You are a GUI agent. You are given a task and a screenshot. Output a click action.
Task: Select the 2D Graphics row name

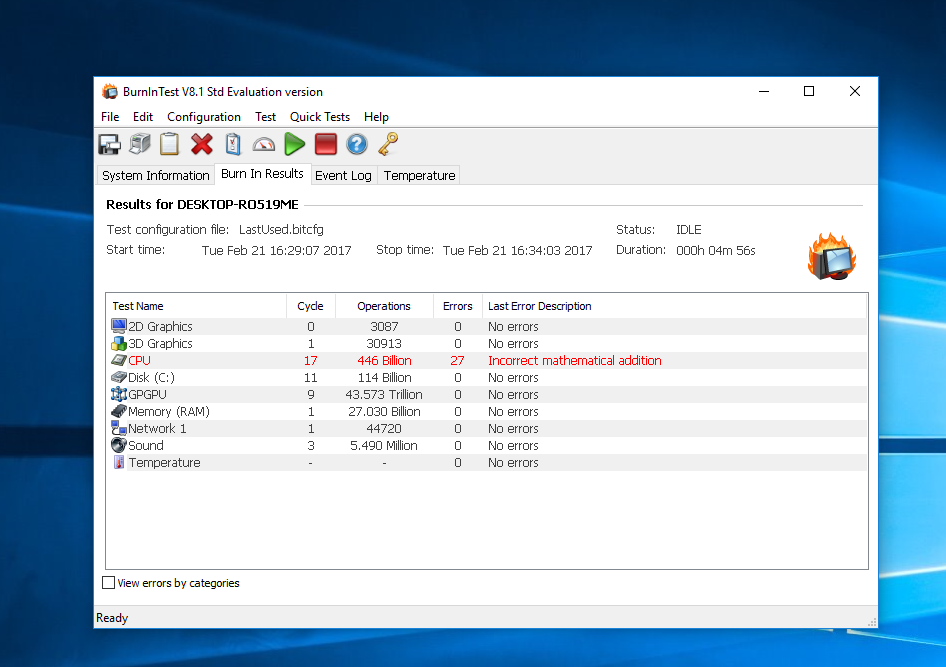(x=160, y=326)
